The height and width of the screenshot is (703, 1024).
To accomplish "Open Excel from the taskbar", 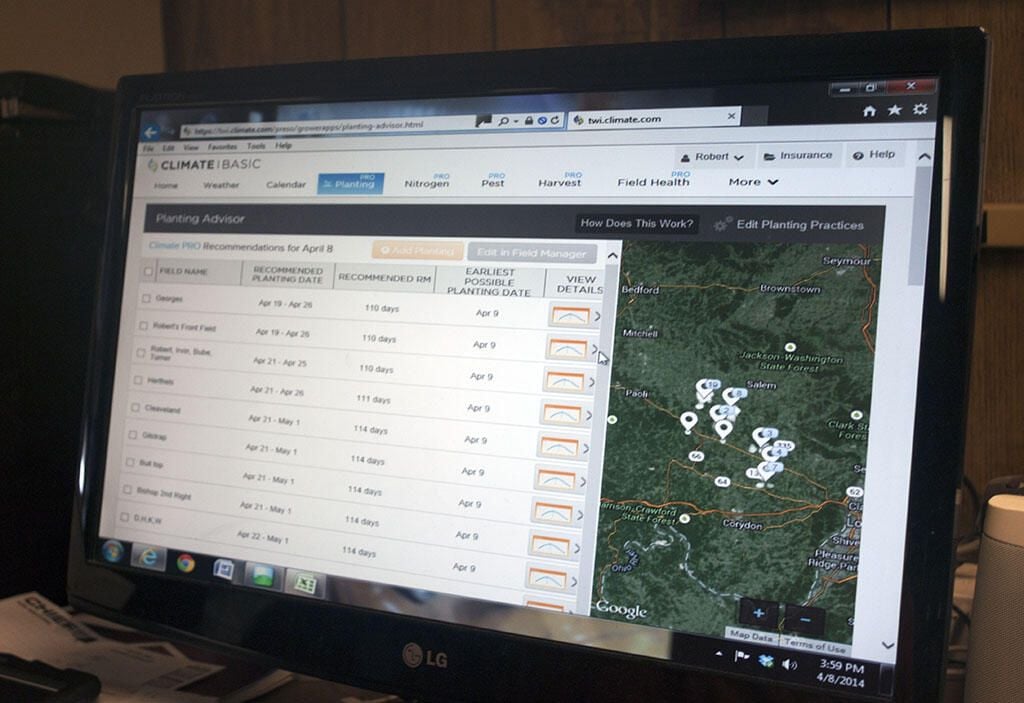I will 304,583.
